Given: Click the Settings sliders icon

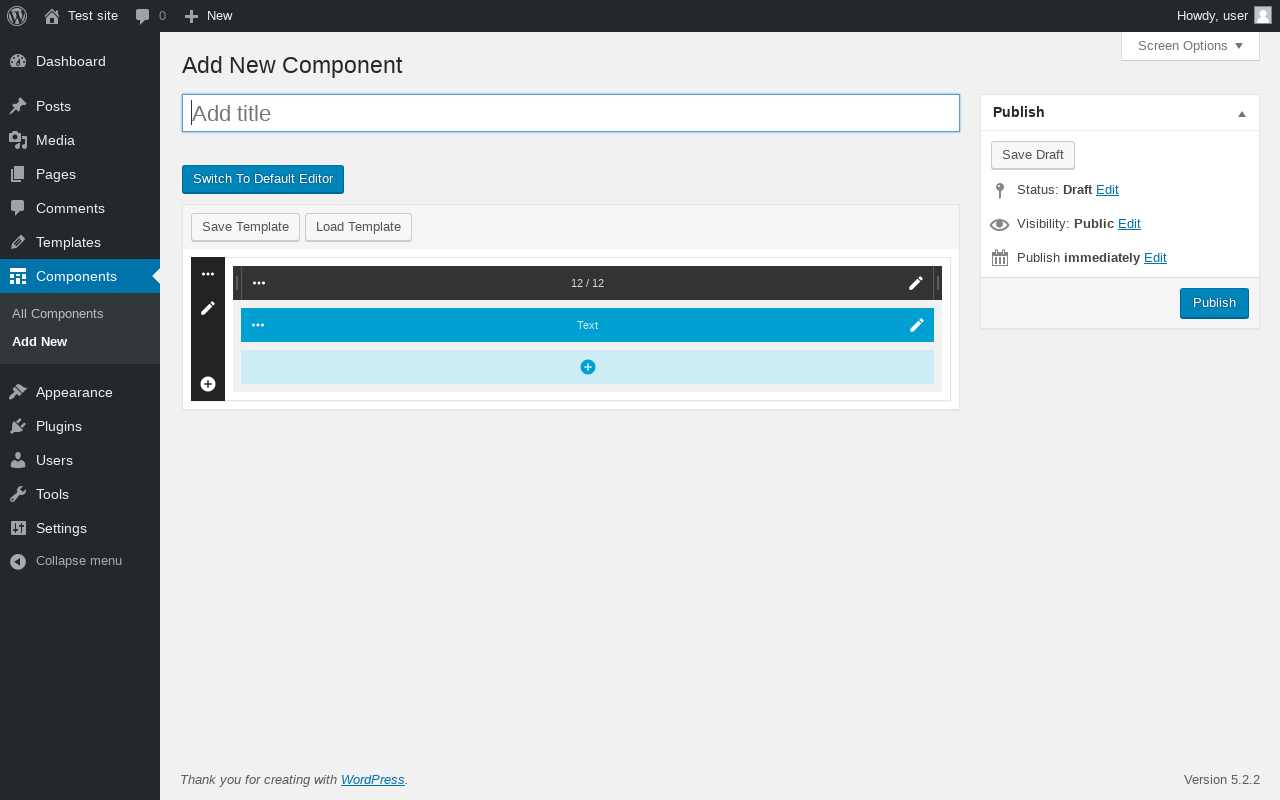Looking at the screenshot, I should (x=18, y=528).
